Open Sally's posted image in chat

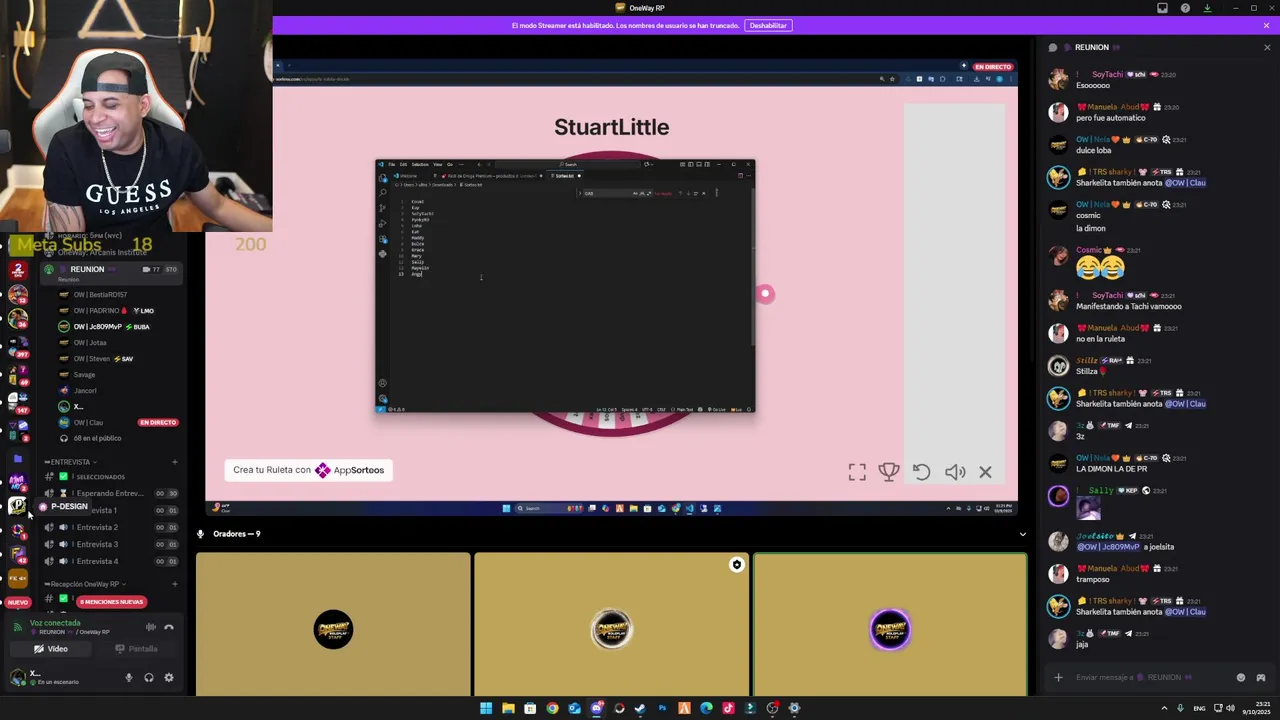point(1088,508)
